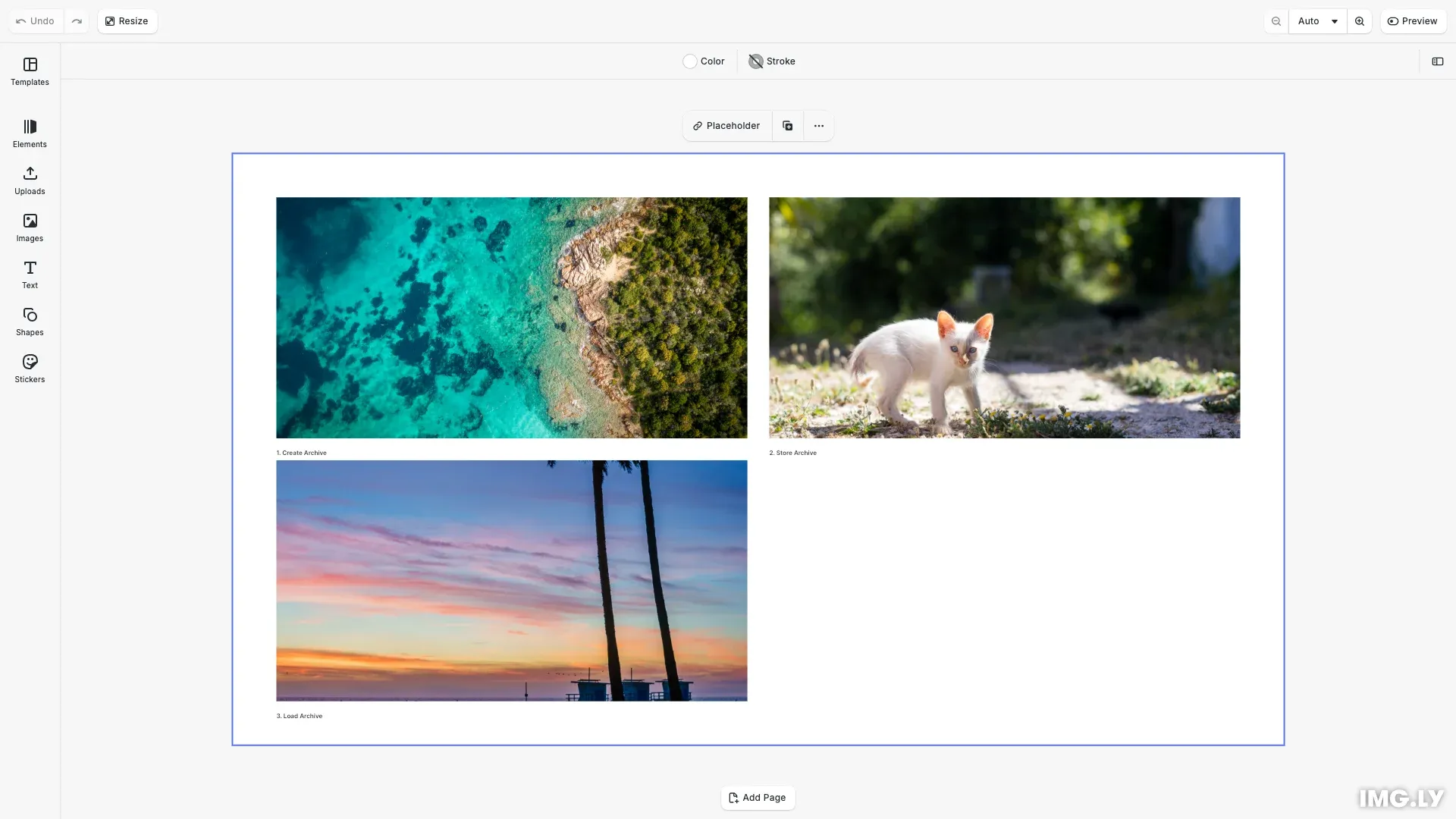Open the Images panel
The image size is (1456, 819).
pyautogui.click(x=30, y=227)
